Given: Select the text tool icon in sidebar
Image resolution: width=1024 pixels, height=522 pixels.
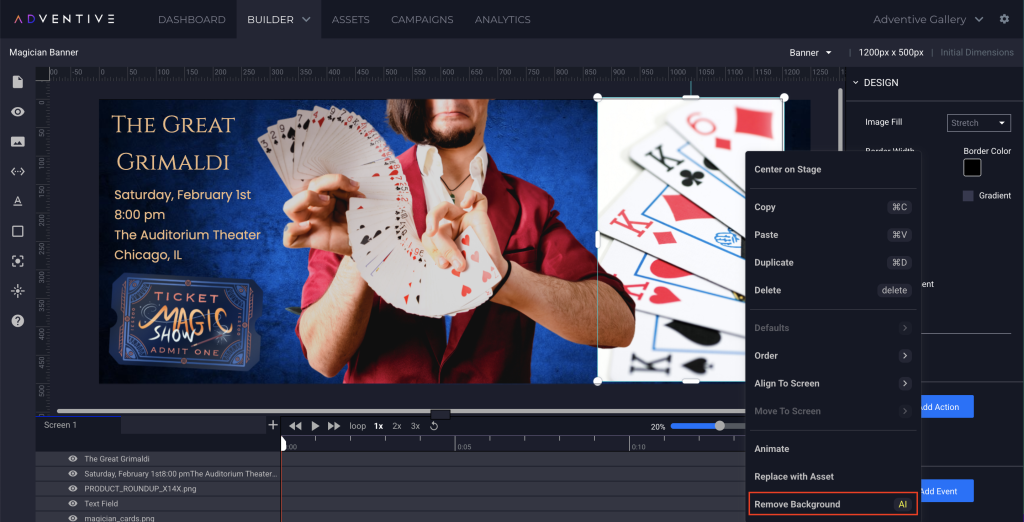Looking at the screenshot, I should click(17, 201).
